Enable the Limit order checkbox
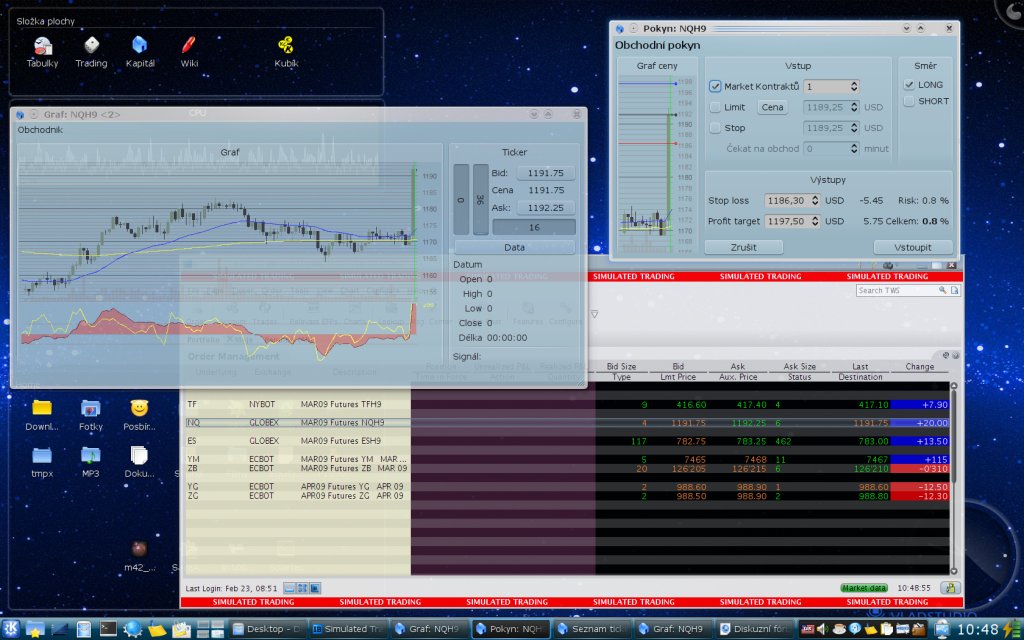 tap(715, 107)
